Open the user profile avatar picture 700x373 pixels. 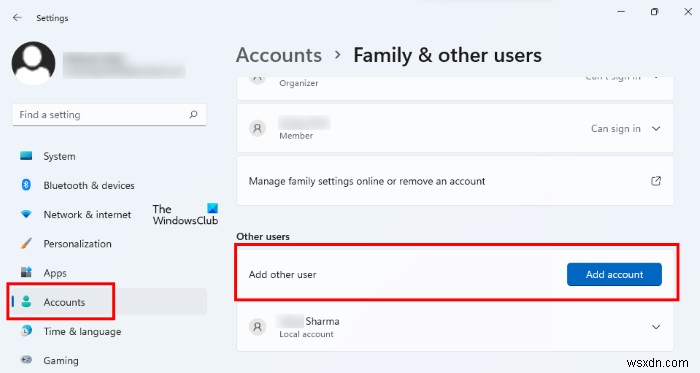click(33, 63)
